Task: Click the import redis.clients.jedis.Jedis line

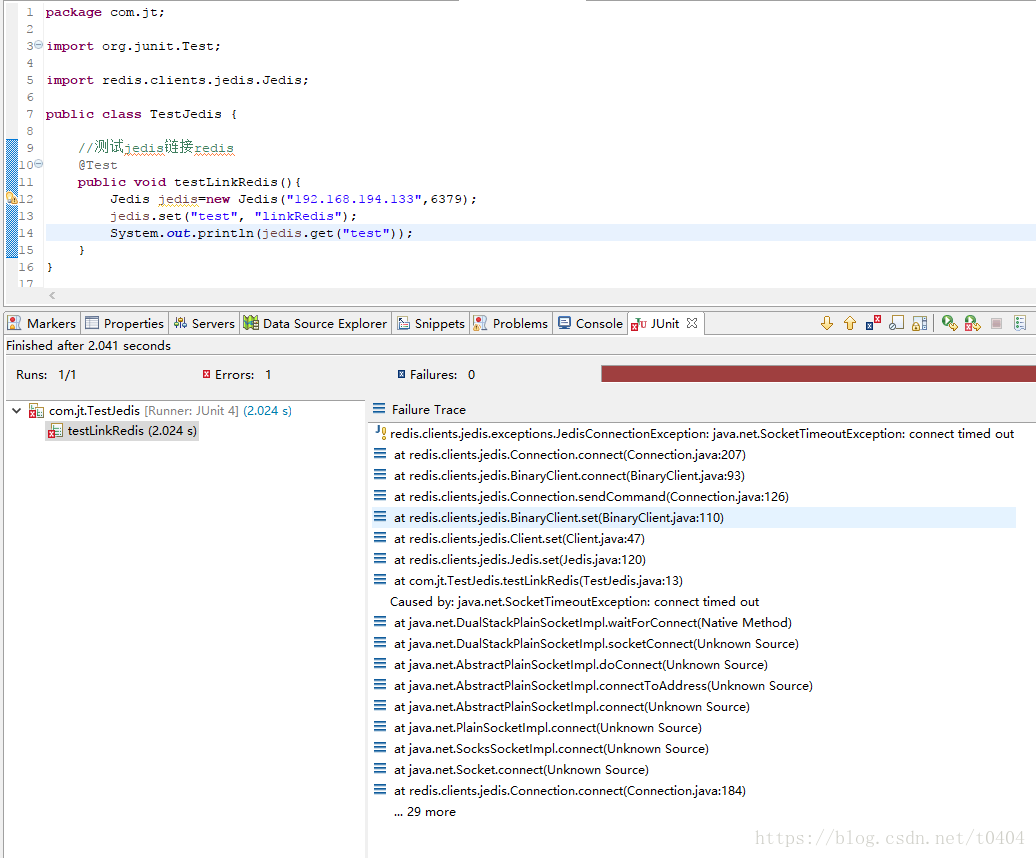Action: (177, 80)
